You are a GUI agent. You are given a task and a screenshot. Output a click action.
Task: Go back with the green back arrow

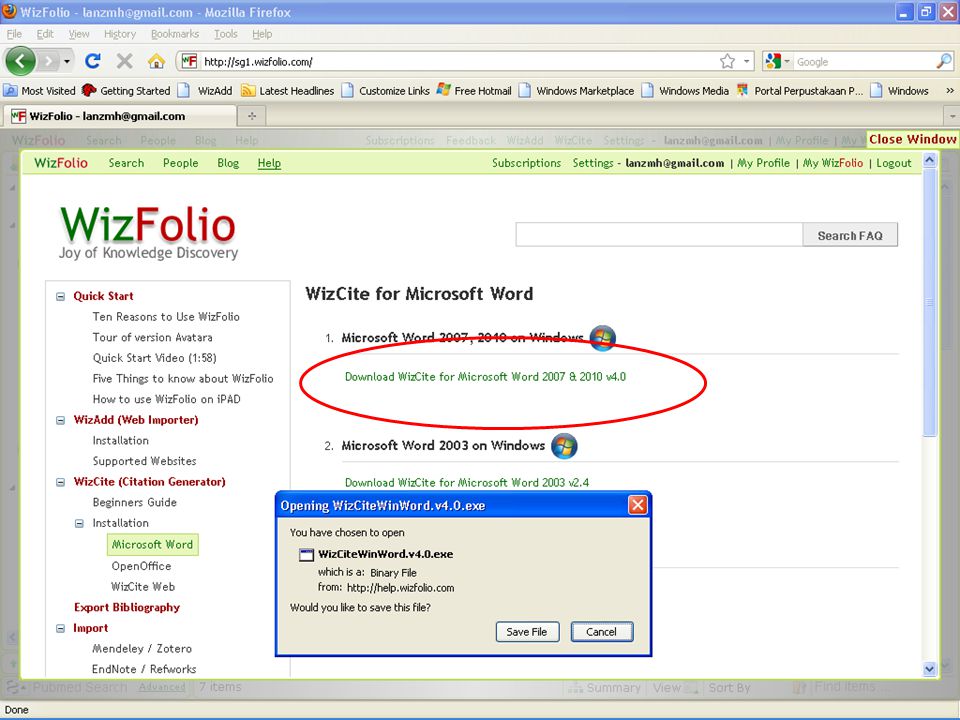click(20, 61)
